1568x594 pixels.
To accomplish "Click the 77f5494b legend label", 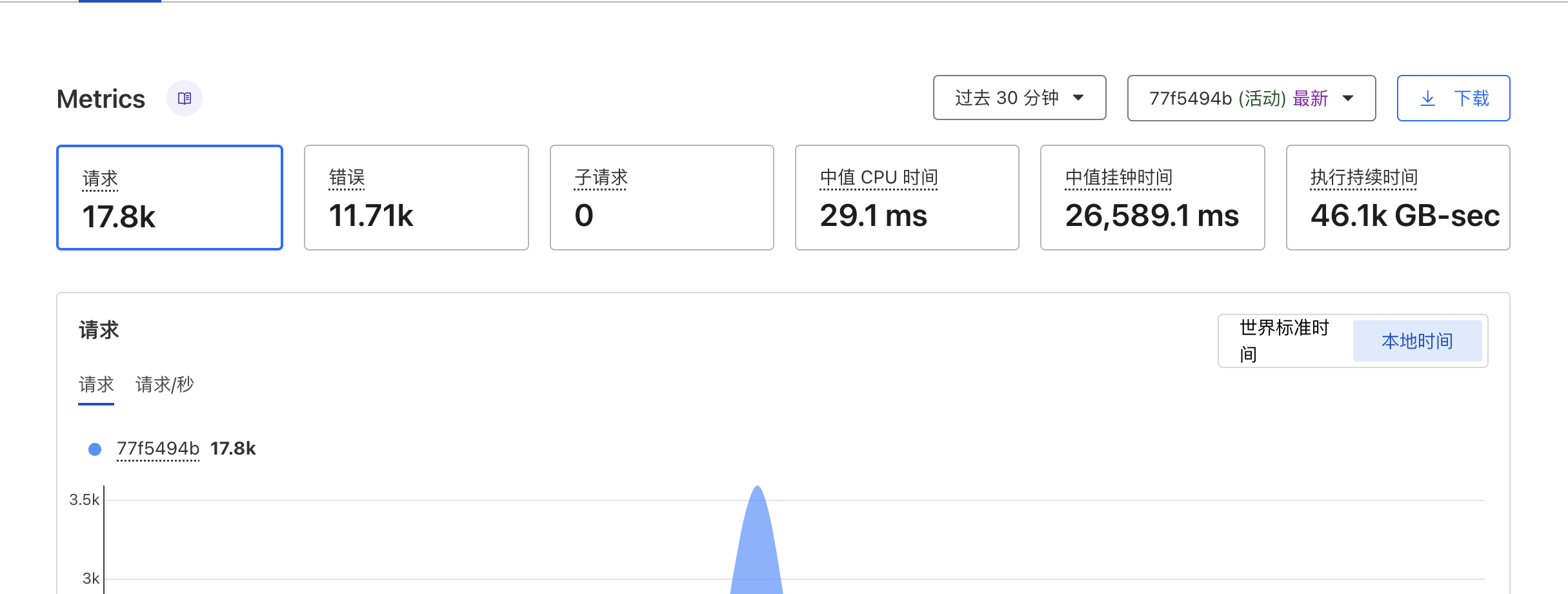I will pos(158,449).
